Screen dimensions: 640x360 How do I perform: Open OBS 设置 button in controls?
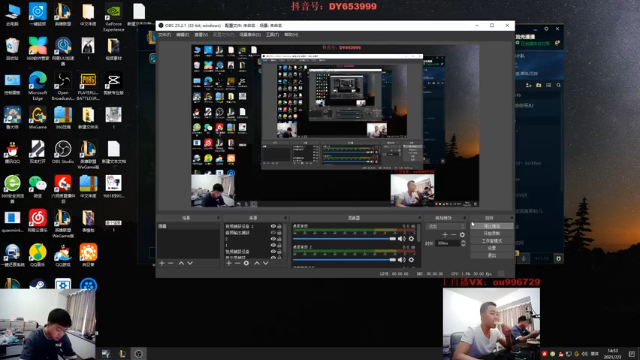point(492,248)
